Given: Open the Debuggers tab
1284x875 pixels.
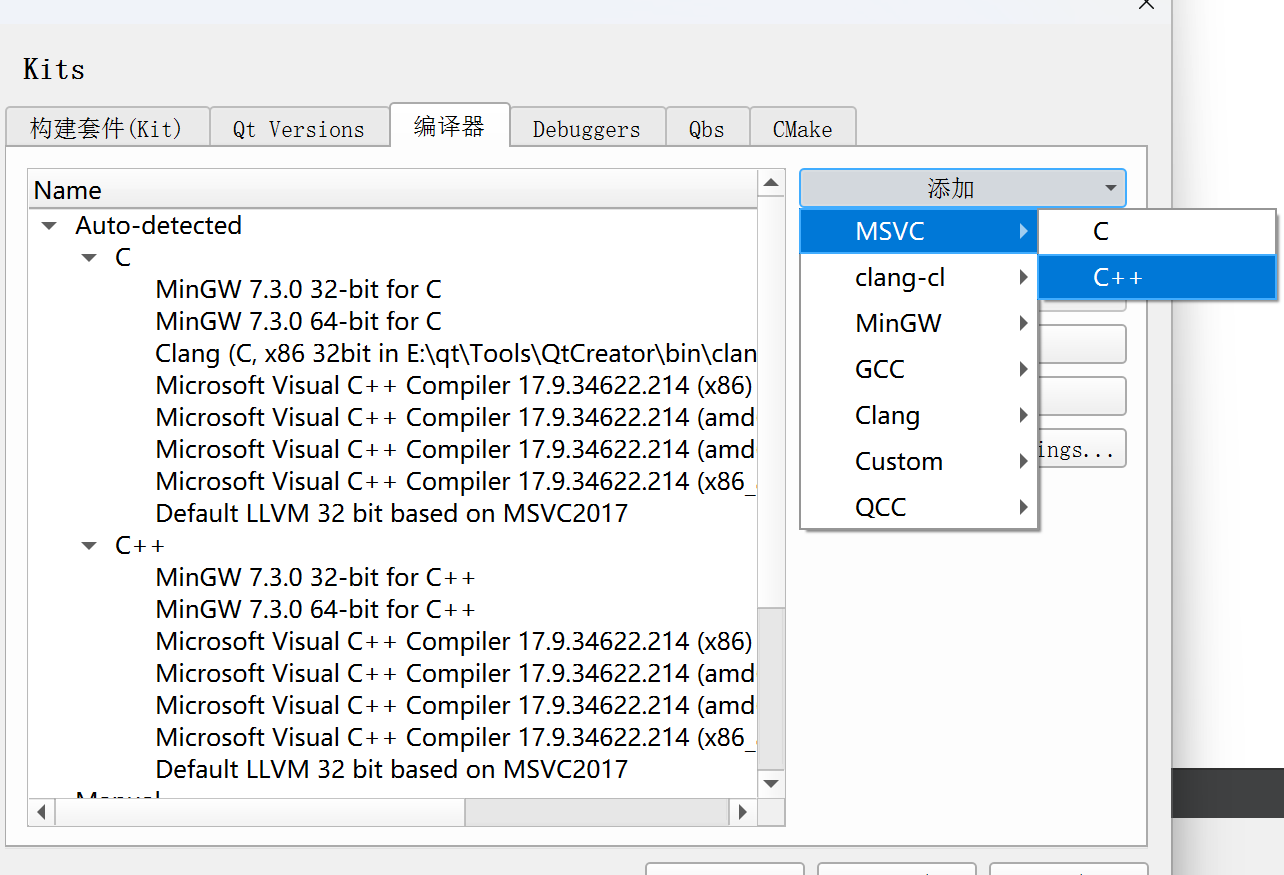Looking at the screenshot, I should tap(587, 128).
